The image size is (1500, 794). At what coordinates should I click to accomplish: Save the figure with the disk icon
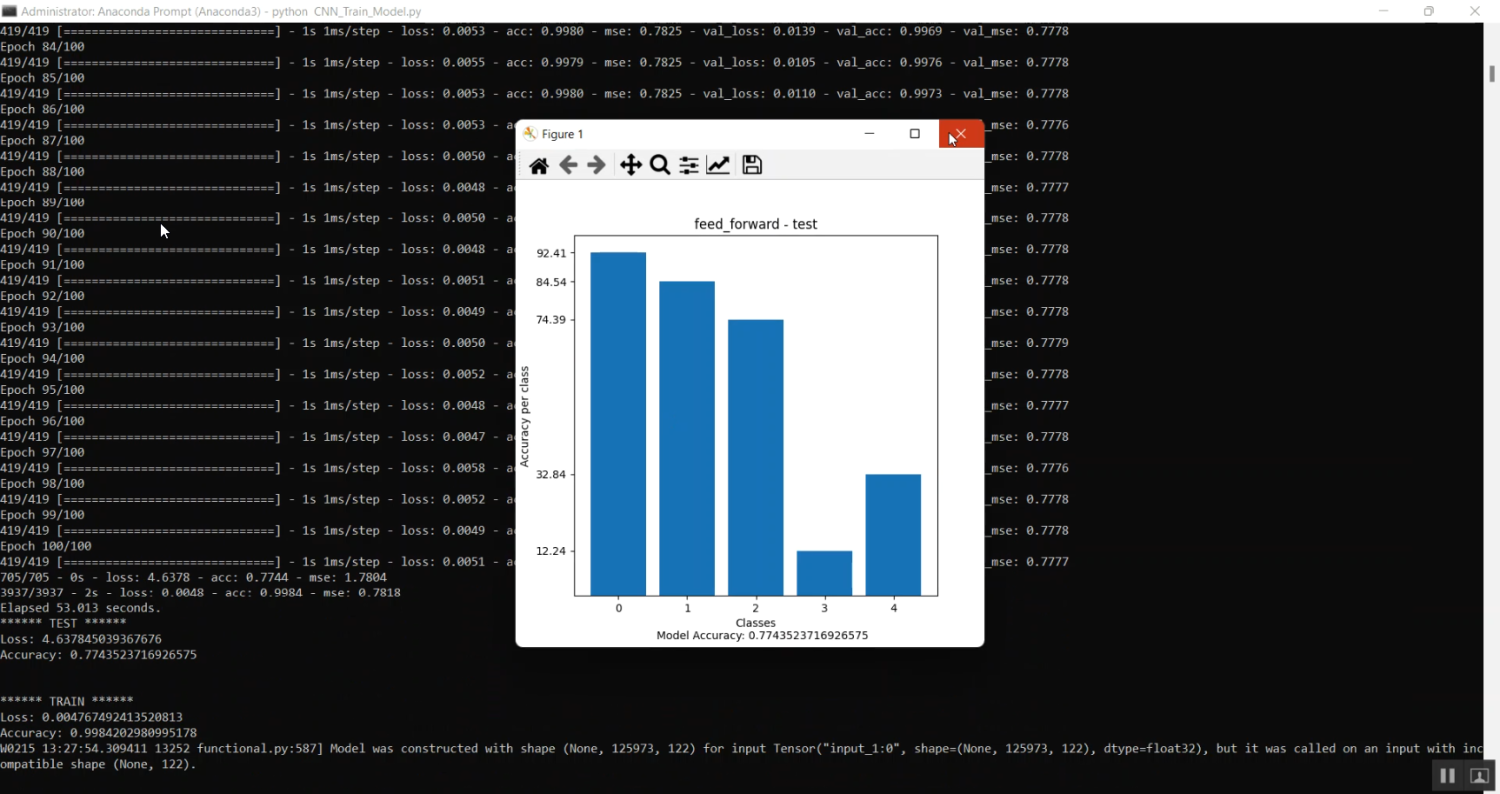(752, 166)
